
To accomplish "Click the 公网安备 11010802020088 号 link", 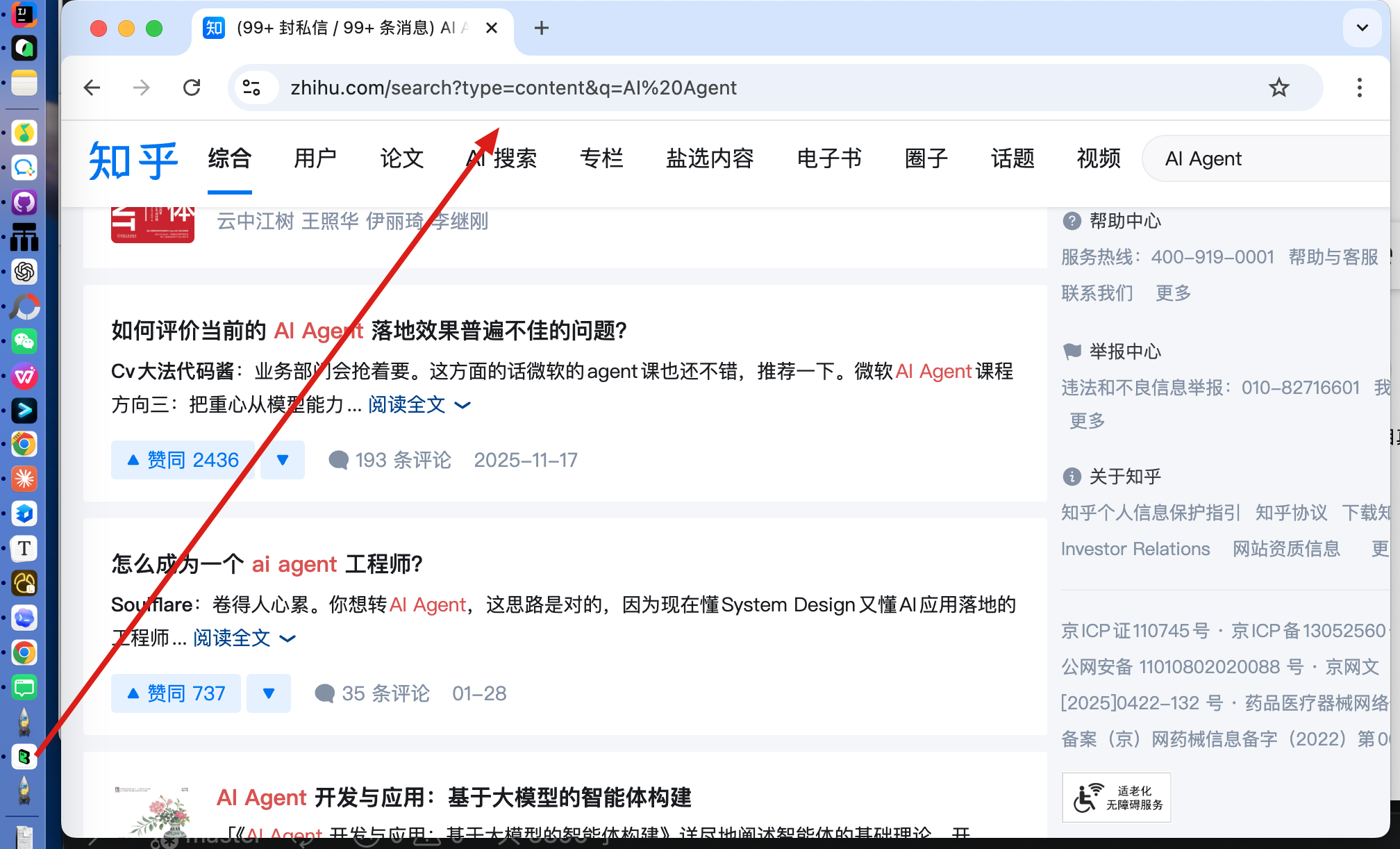I will pyautogui.click(x=1182, y=667).
